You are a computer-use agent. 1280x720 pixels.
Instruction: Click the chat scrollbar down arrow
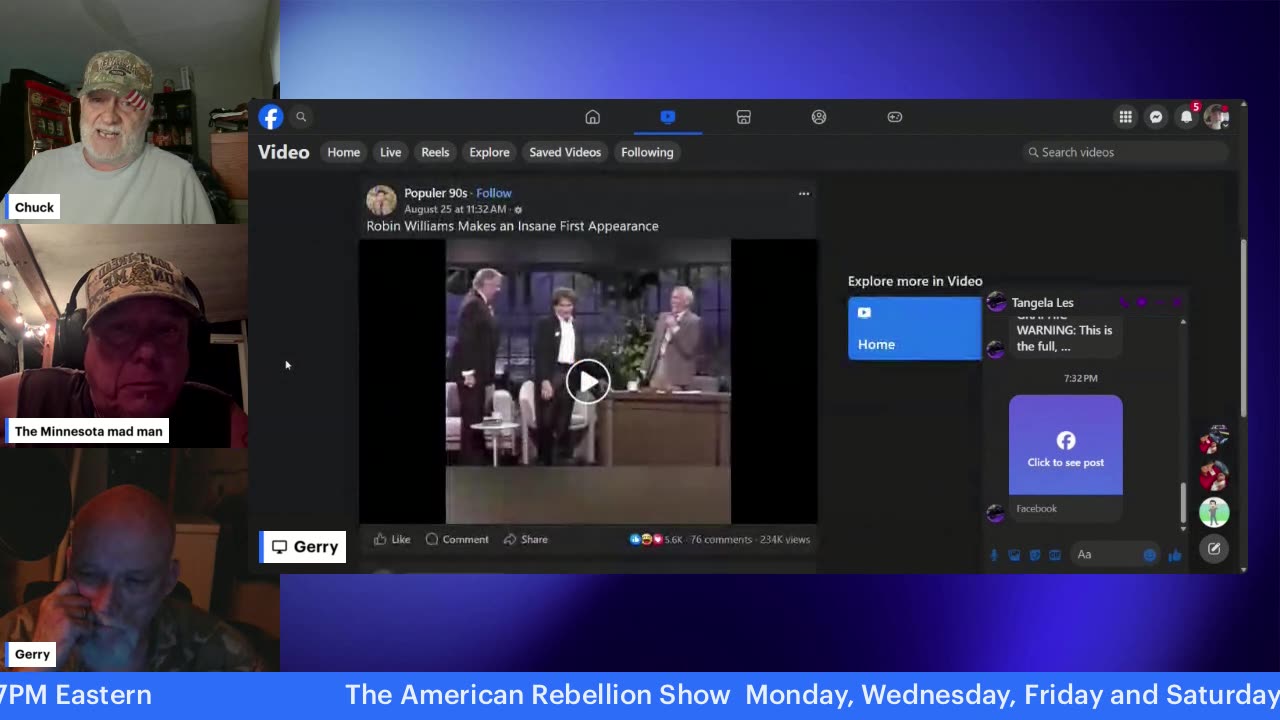(x=1183, y=528)
